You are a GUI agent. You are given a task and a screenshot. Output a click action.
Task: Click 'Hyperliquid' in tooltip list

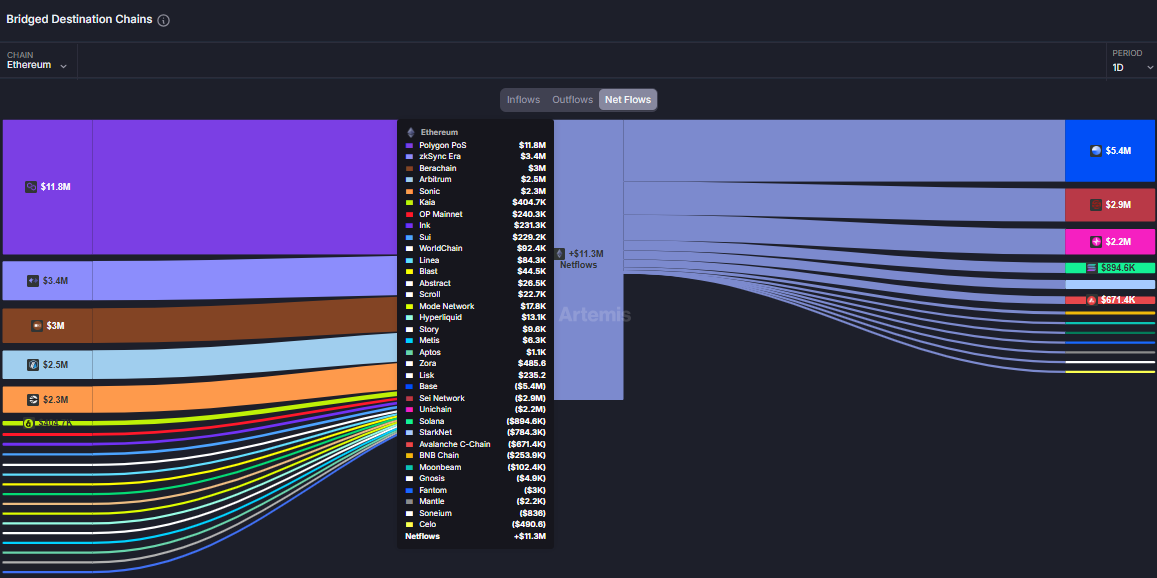441,317
